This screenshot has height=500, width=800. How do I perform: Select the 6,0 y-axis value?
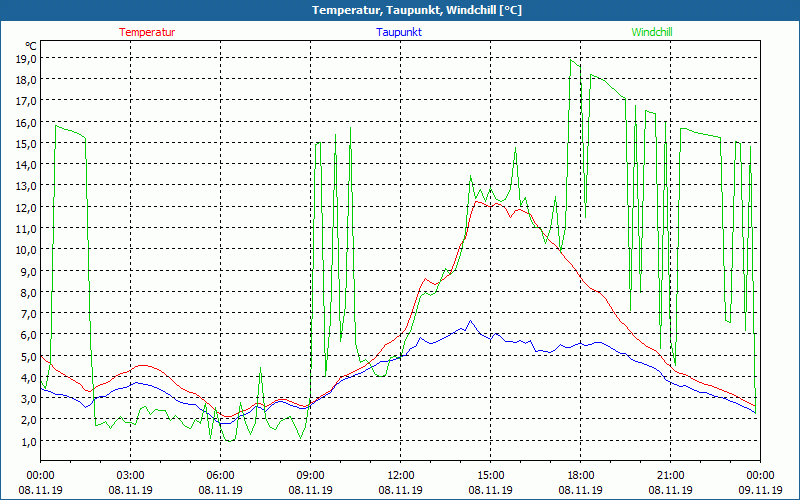(x=28, y=335)
